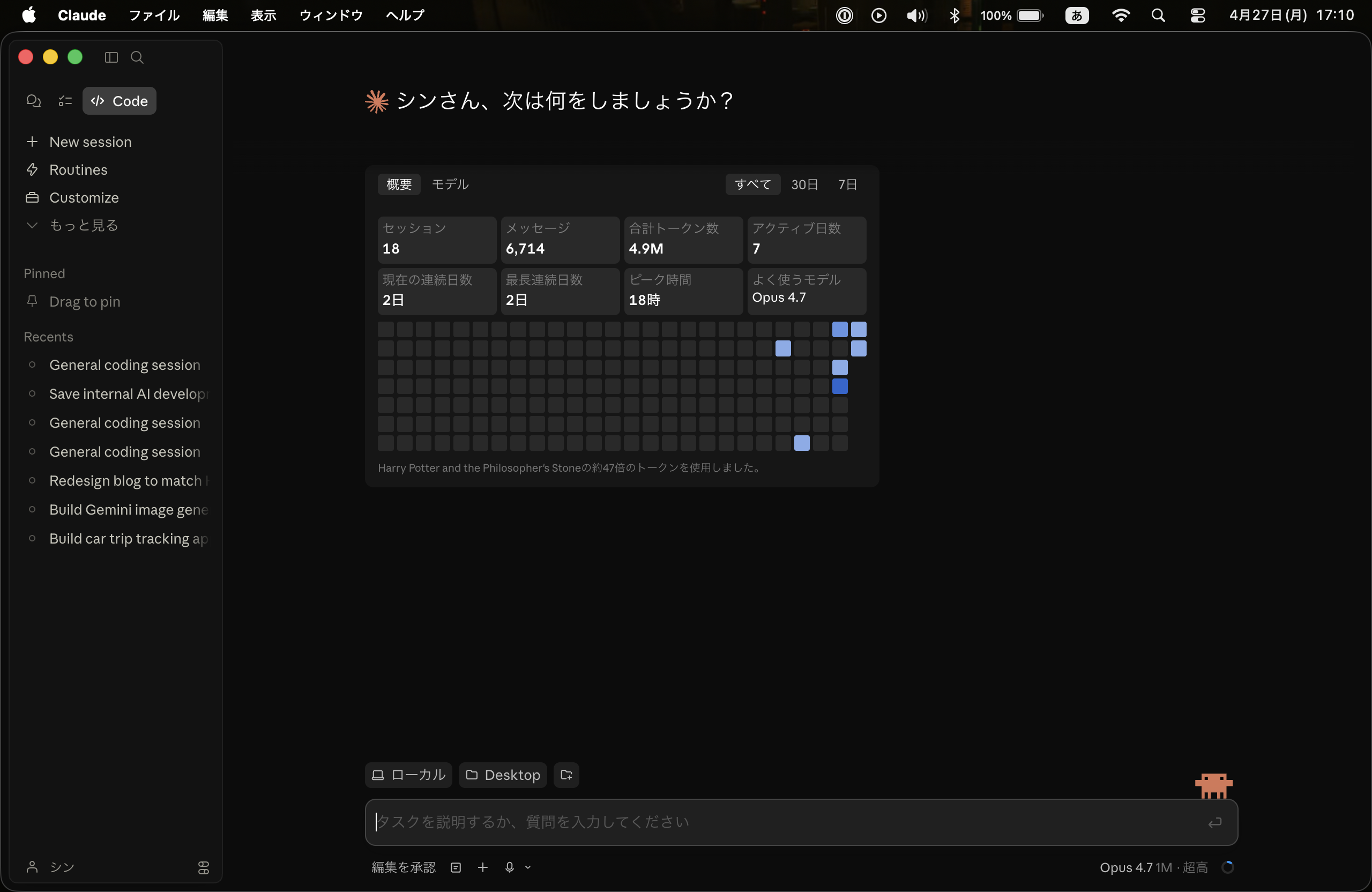1372x892 pixels.
Task: Select the Code mode tab
Action: tap(120, 101)
